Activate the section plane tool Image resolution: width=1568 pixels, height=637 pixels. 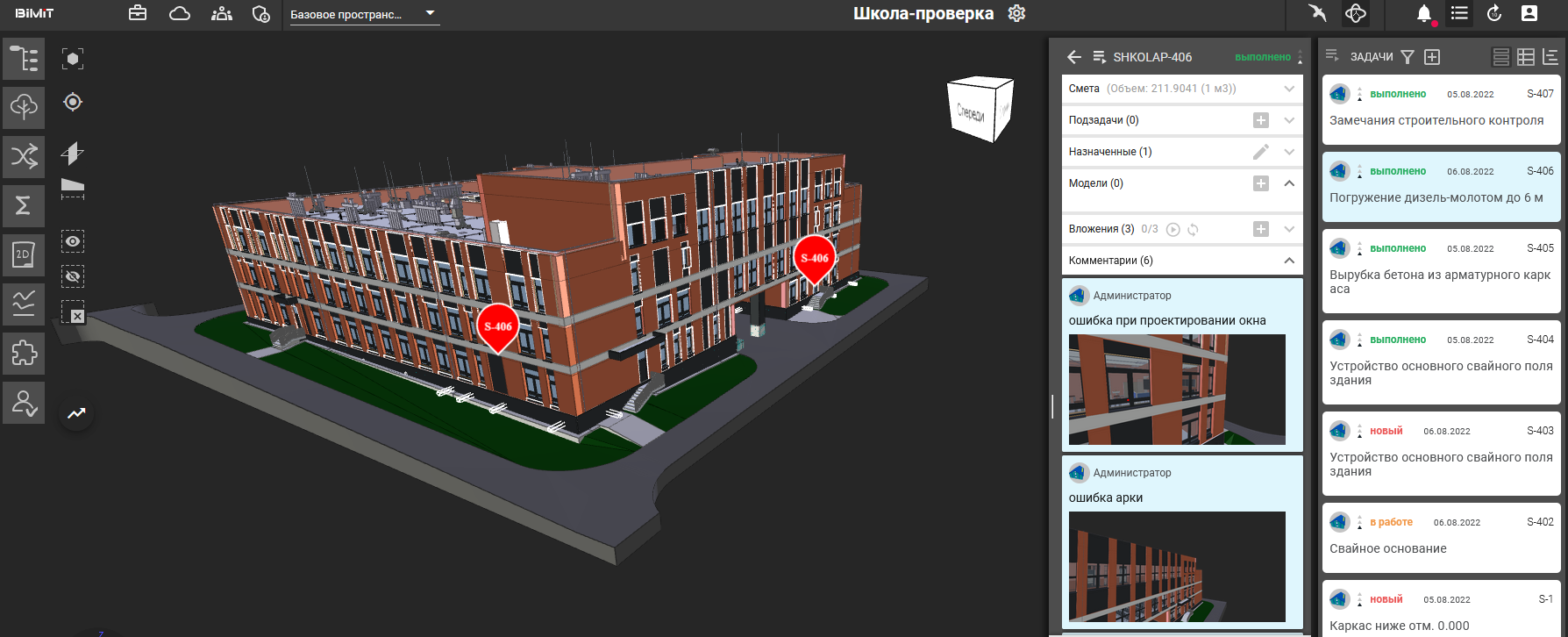(73, 154)
